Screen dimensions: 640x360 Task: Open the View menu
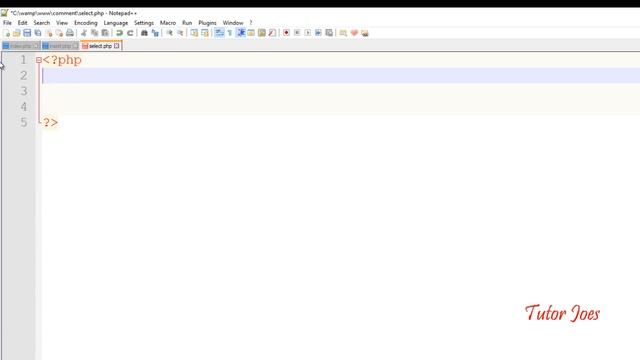coord(62,23)
